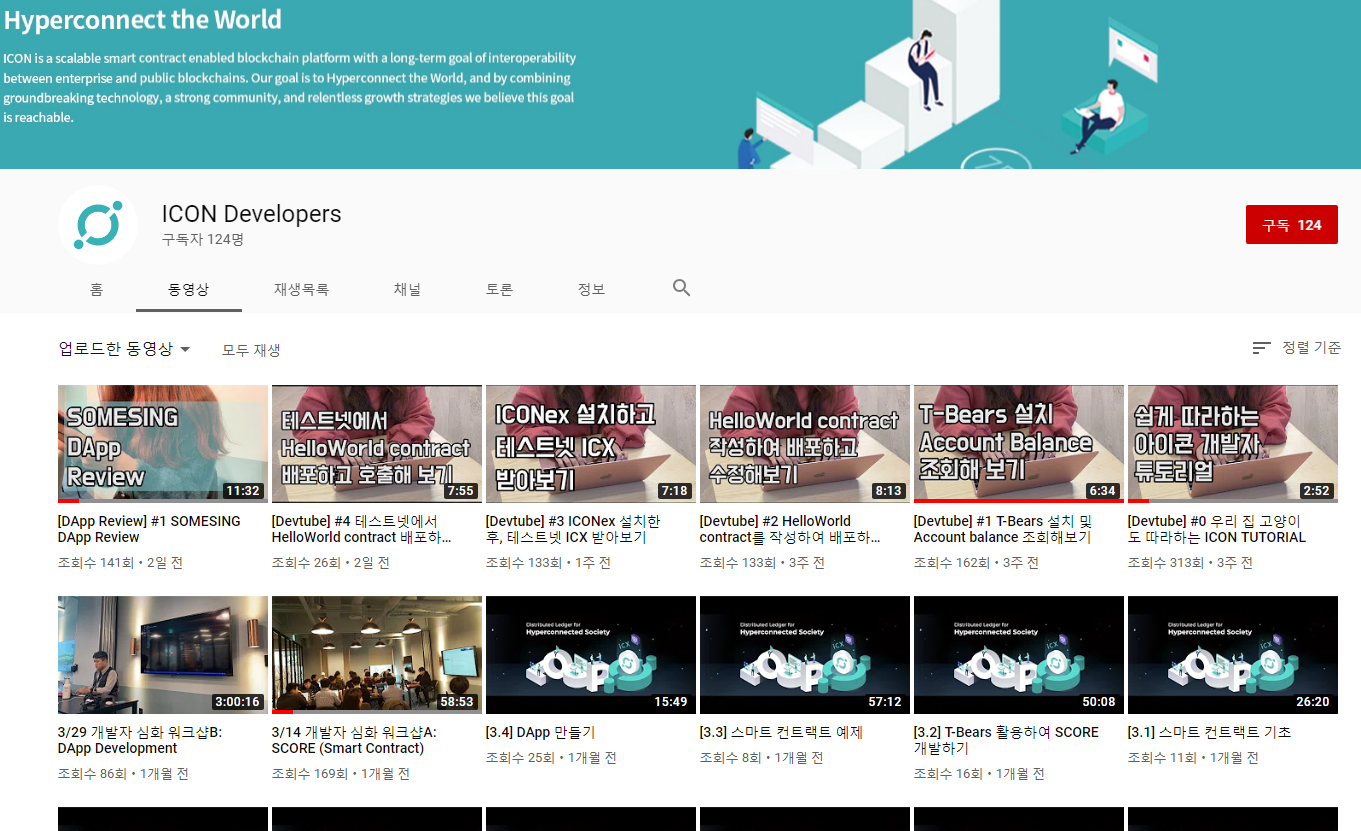Open the 57:12 스마트 컨트랙트 예제 thumbnail
Viewport: 1361px width, 831px height.
[x=805, y=655]
